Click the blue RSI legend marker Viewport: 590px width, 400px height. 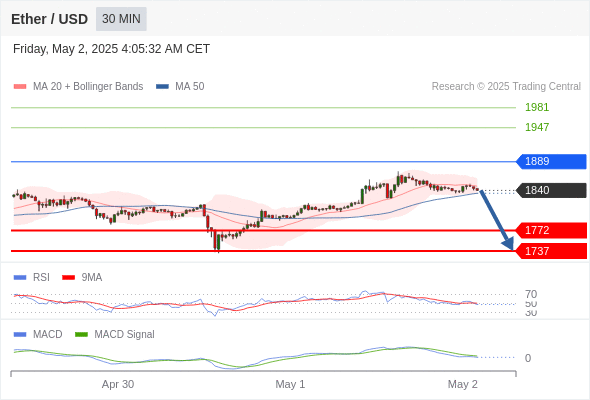(x=20, y=278)
